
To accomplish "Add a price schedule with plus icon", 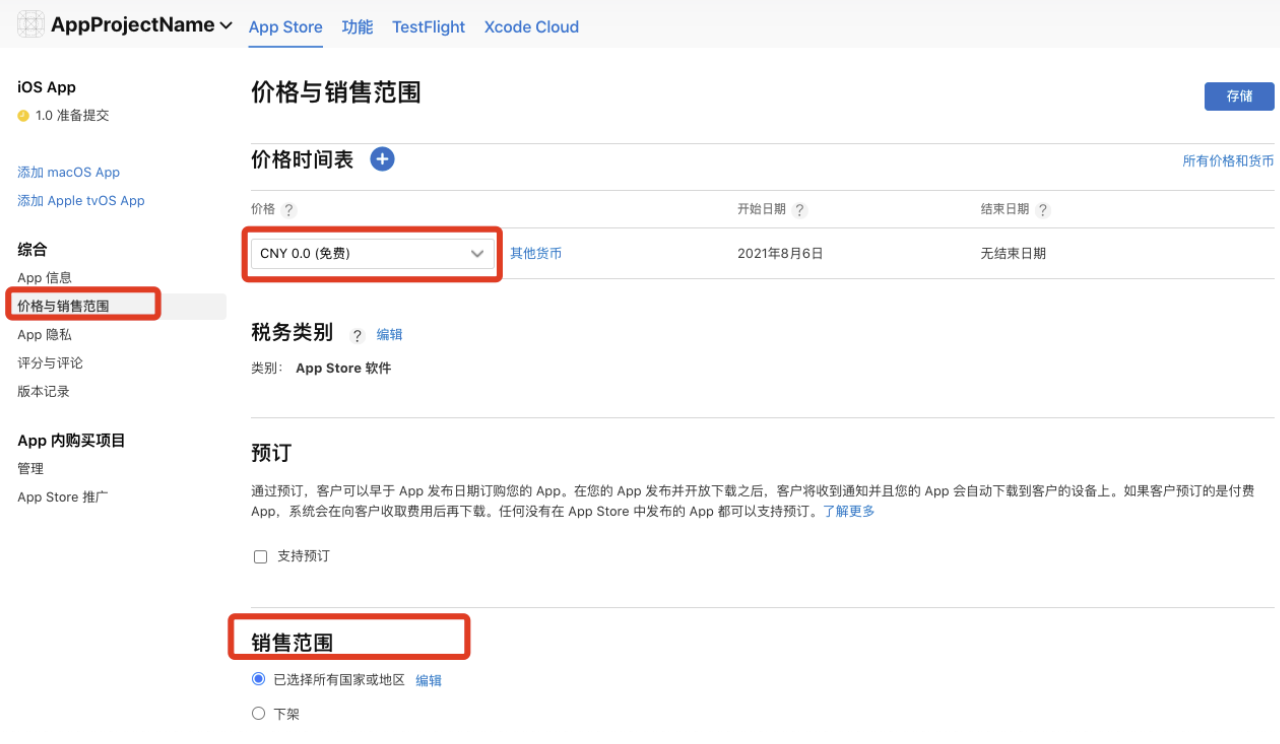I will [x=382, y=159].
